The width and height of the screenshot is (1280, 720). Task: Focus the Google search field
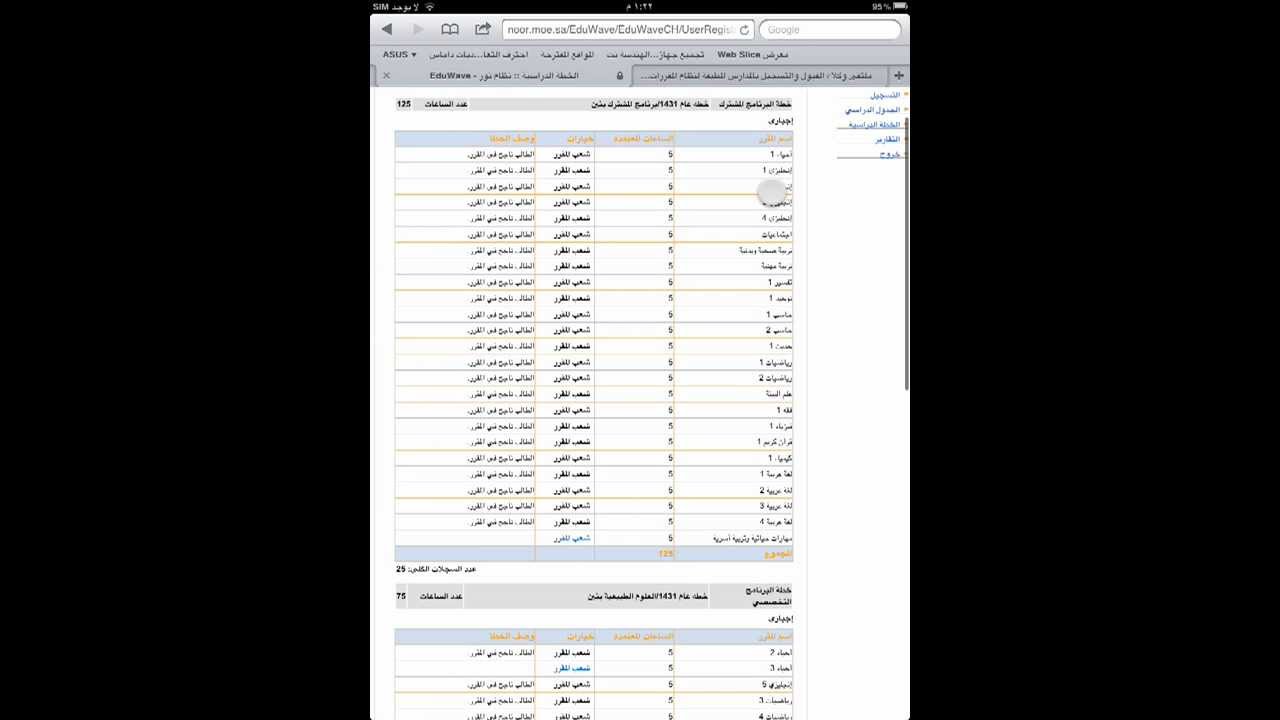coord(830,30)
